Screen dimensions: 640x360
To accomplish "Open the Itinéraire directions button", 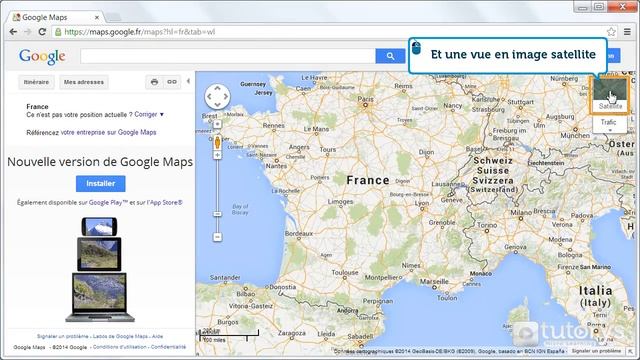I will click(36, 82).
